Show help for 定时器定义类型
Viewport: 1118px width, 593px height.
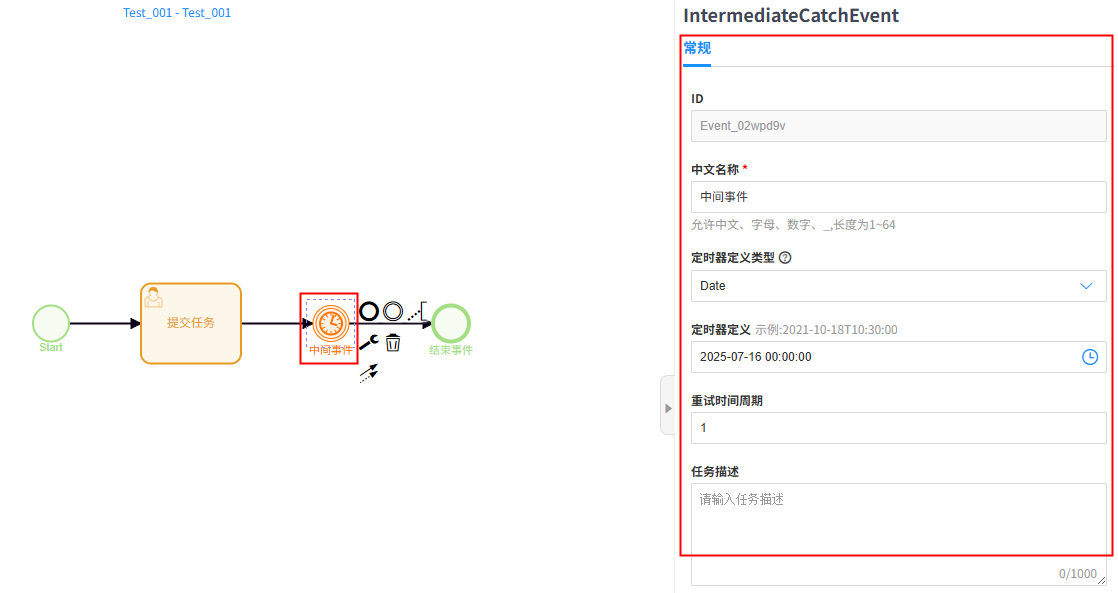click(785, 258)
